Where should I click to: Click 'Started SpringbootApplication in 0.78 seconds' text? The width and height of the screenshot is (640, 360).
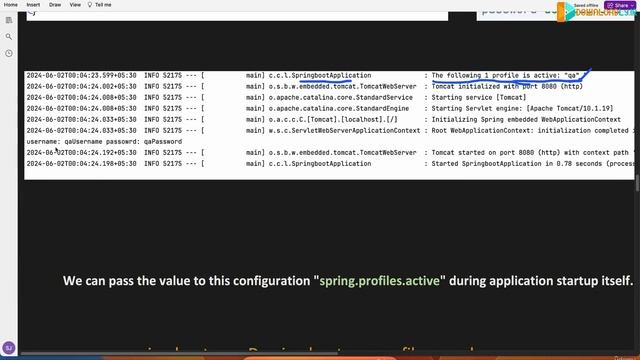[x=517, y=164]
